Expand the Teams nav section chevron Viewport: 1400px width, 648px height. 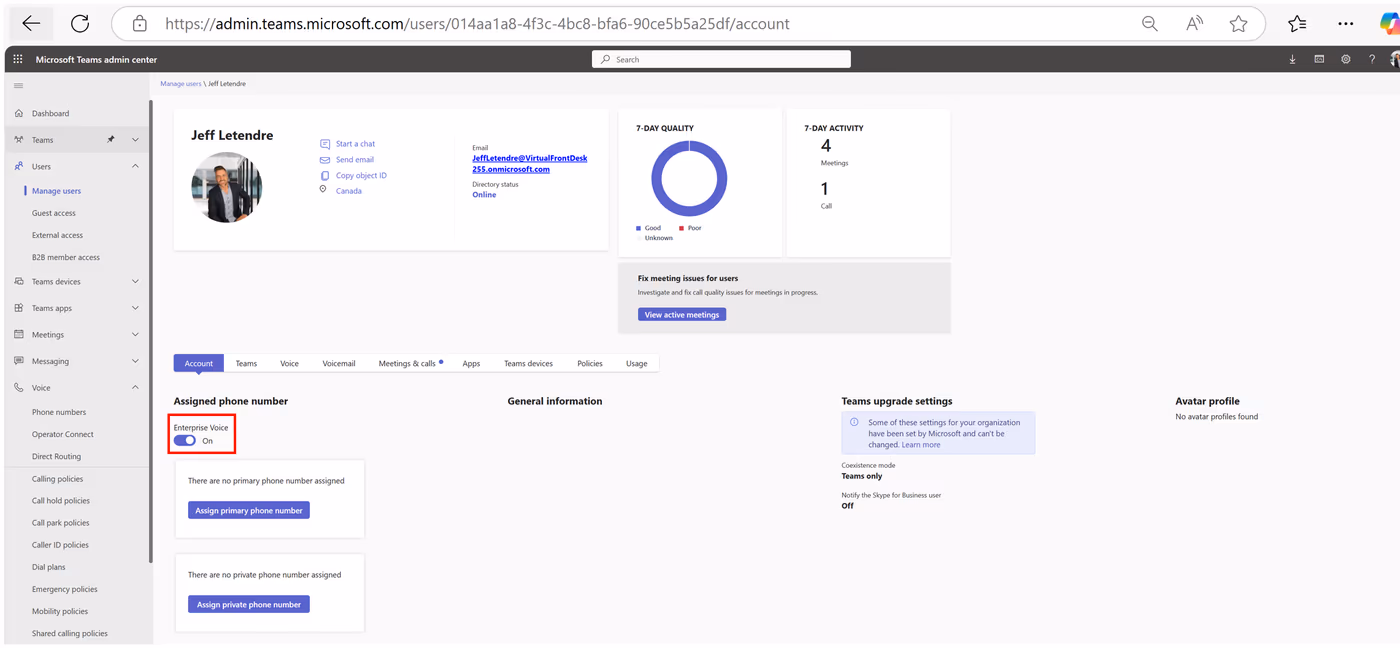pos(135,140)
